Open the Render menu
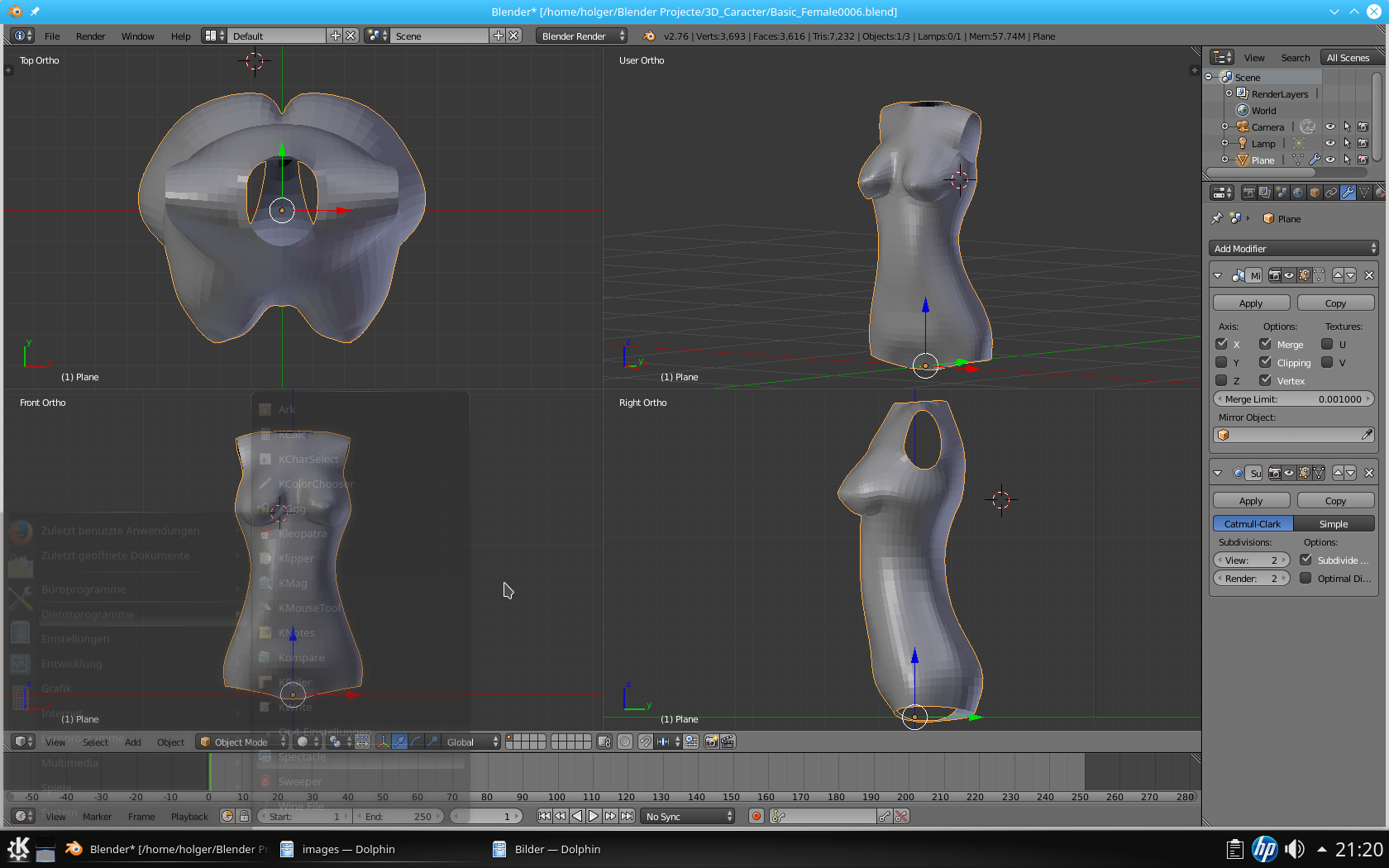1389x868 pixels. [x=90, y=36]
